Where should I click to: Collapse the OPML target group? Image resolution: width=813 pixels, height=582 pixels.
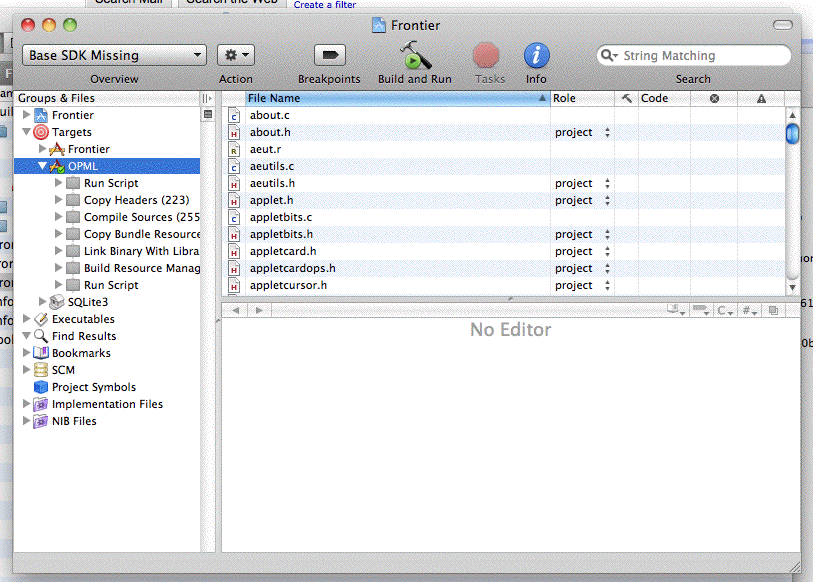[x=43, y=166]
